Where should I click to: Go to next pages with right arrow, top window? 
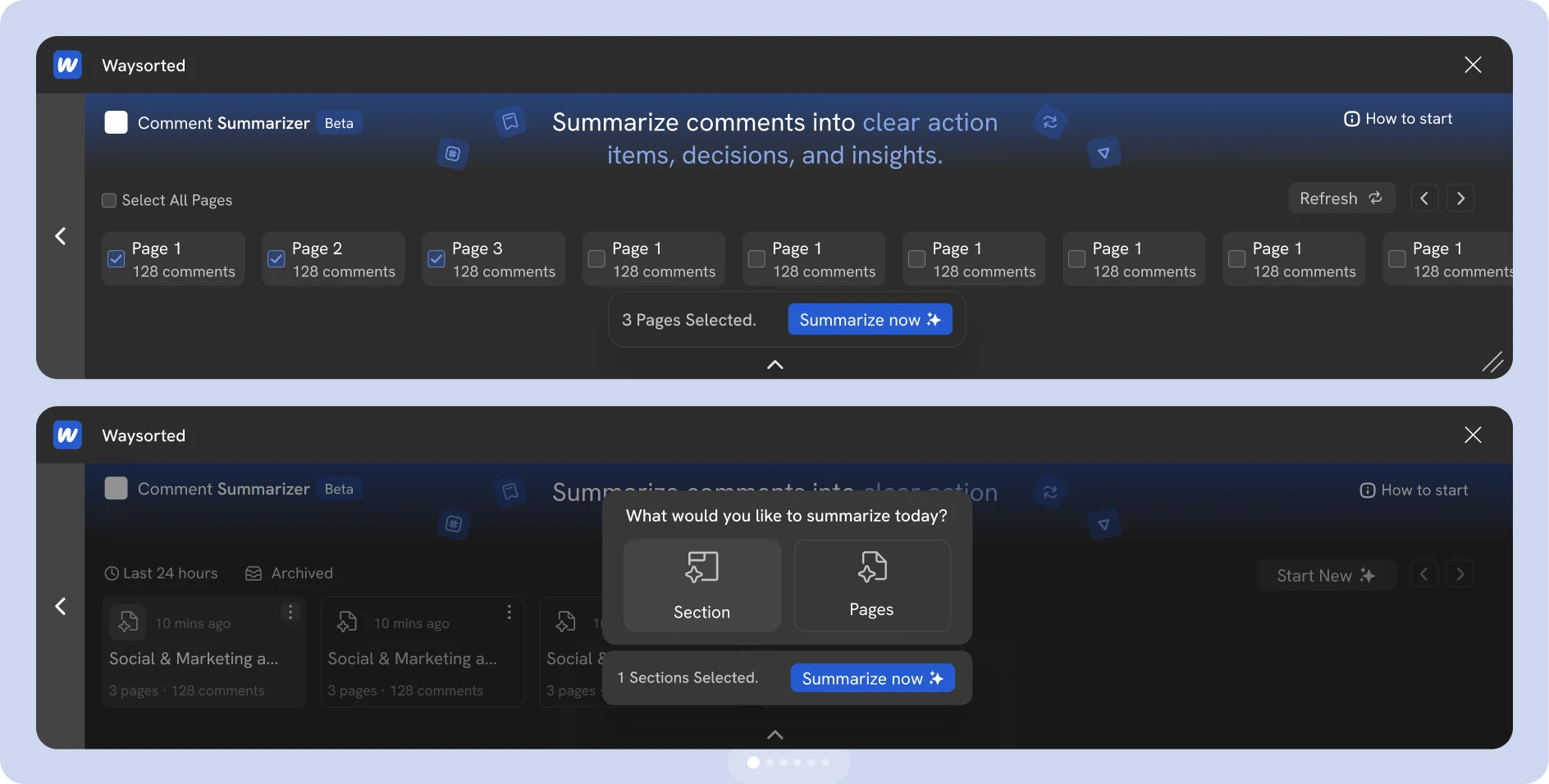point(1460,198)
